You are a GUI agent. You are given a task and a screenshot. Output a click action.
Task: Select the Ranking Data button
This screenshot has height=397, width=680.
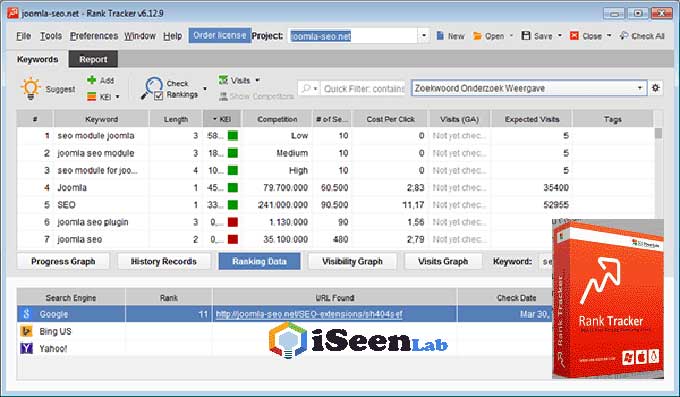(259, 261)
